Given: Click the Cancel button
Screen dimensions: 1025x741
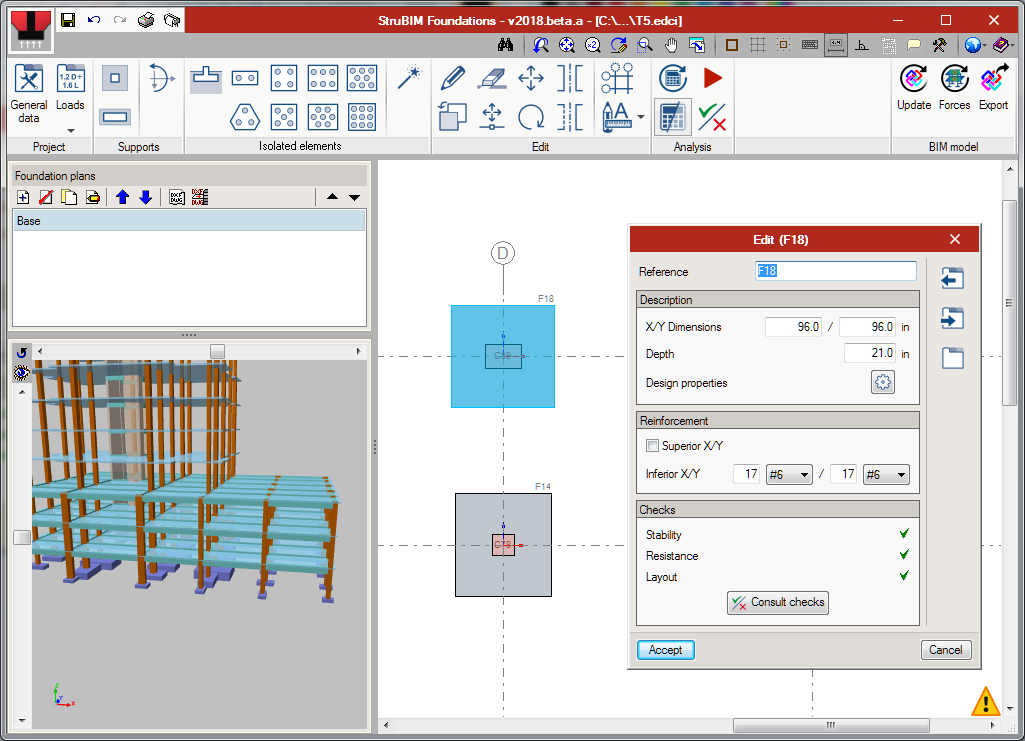Looking at the screenshot, I should pos(945,650).
